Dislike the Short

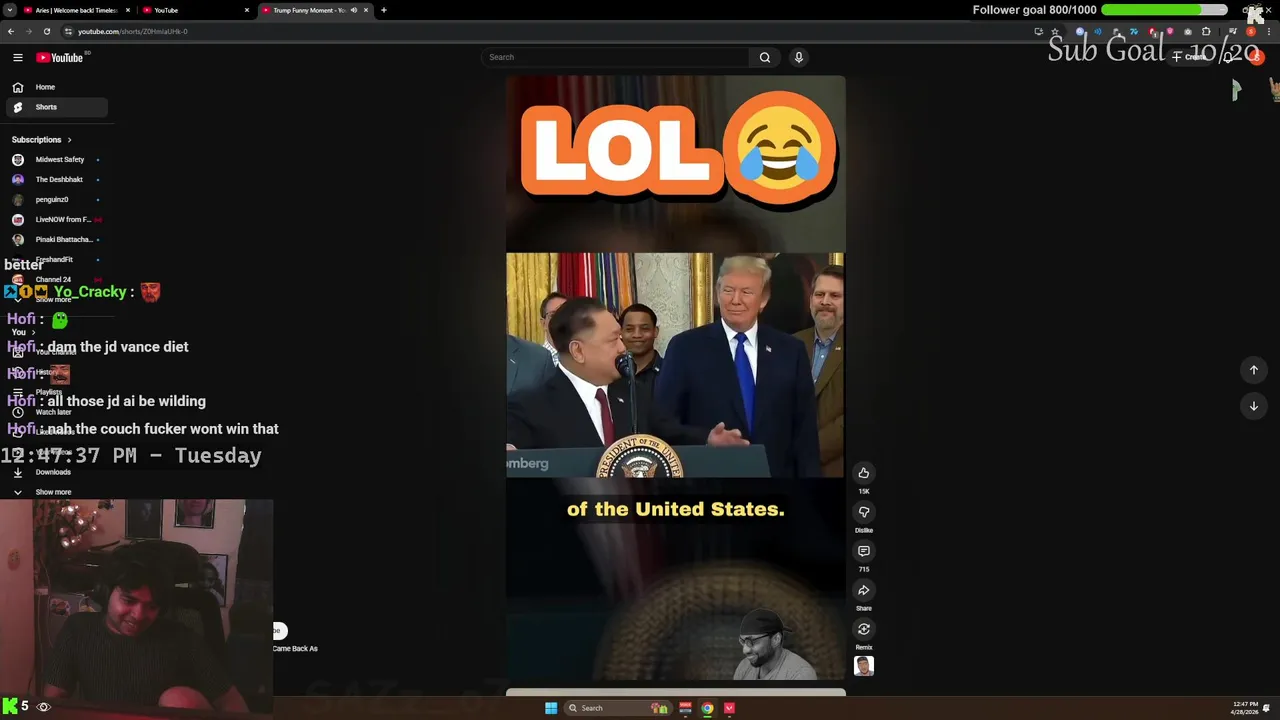pos(864,512)
